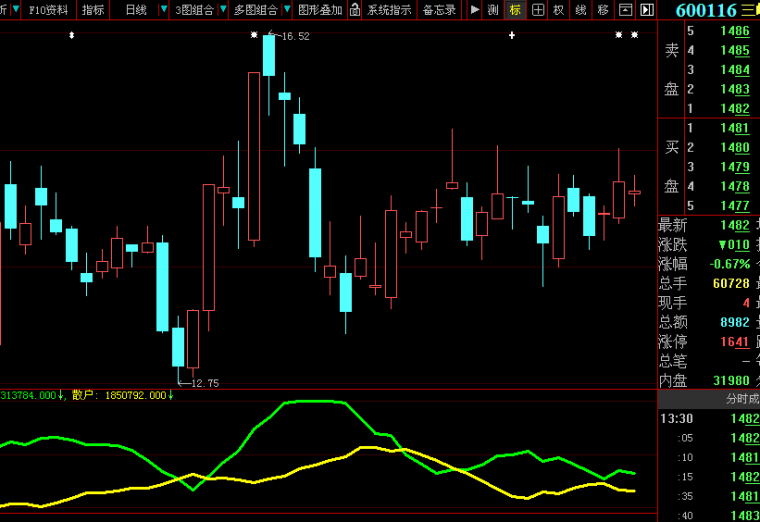Click the lock icon beside 图形叠加
The image size is (760, 522).
[355, 10]
